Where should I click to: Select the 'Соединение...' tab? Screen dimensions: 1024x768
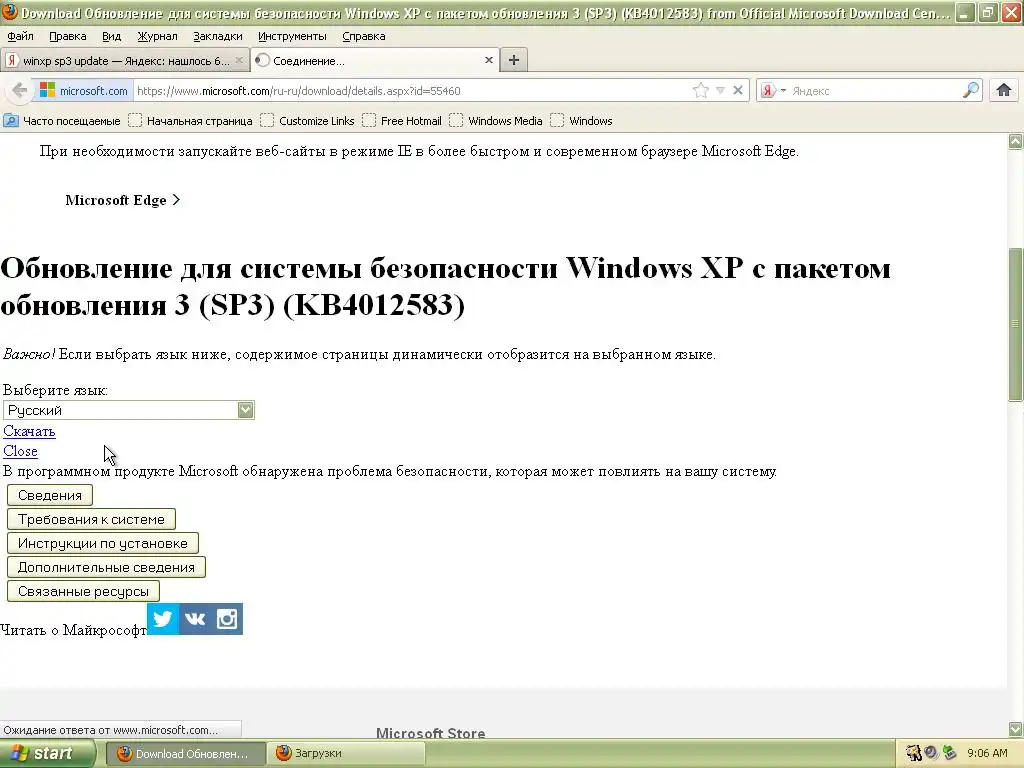pos(375,60)
